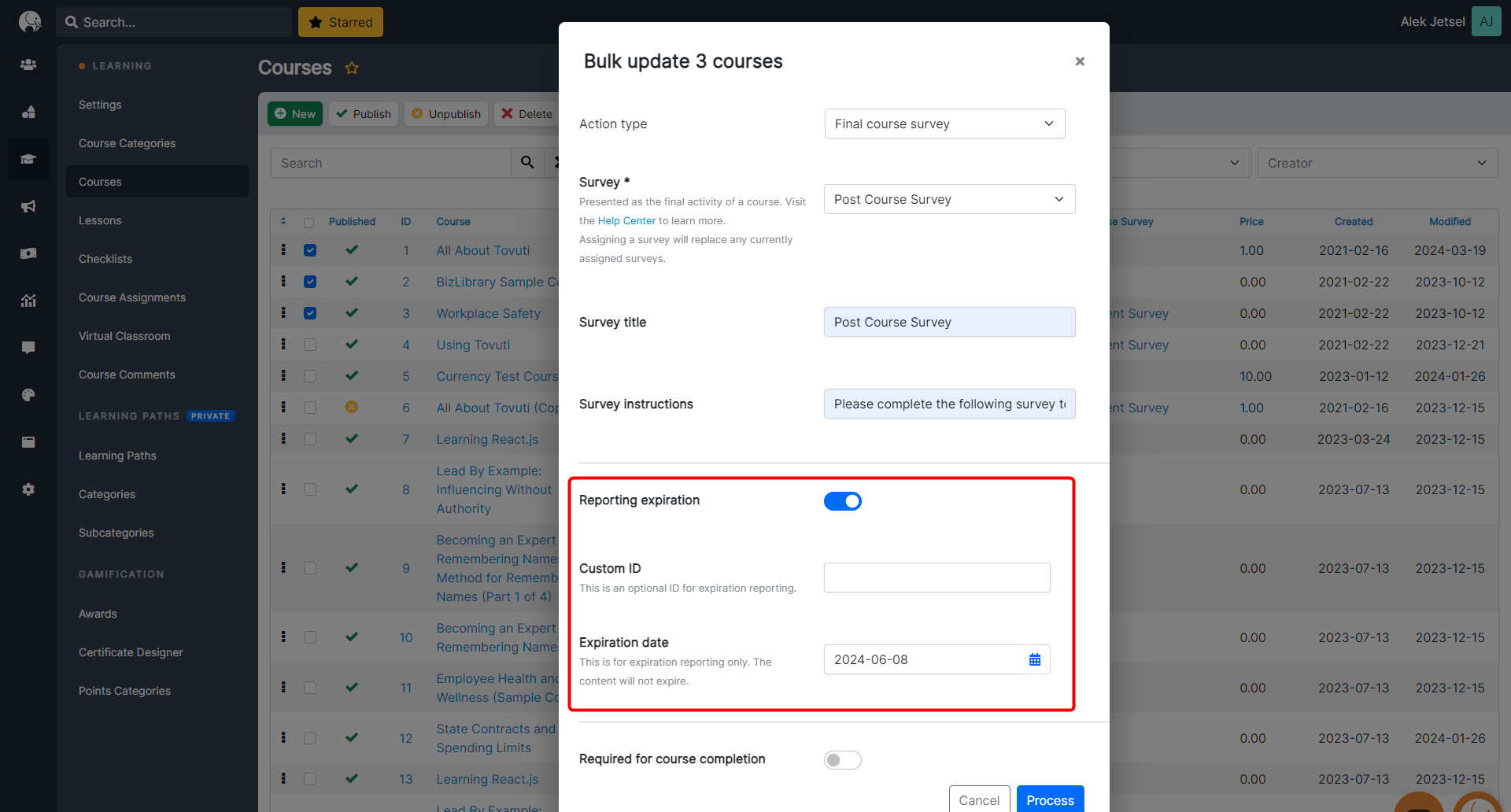Viewport: 1511px width, 812px height.
Task: Check the checkbox for the Using Tovuti row
Action: point(310,345)
